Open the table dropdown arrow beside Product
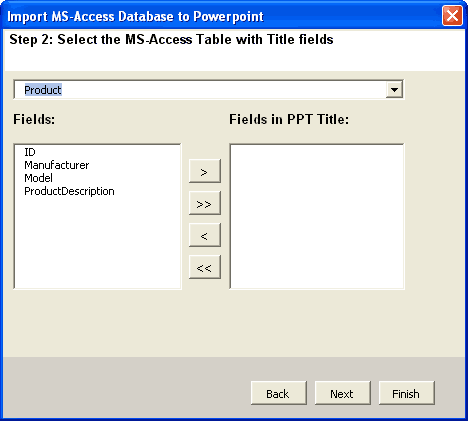The height and width of the screenshot is (421, 468). (x=394, y=90)
